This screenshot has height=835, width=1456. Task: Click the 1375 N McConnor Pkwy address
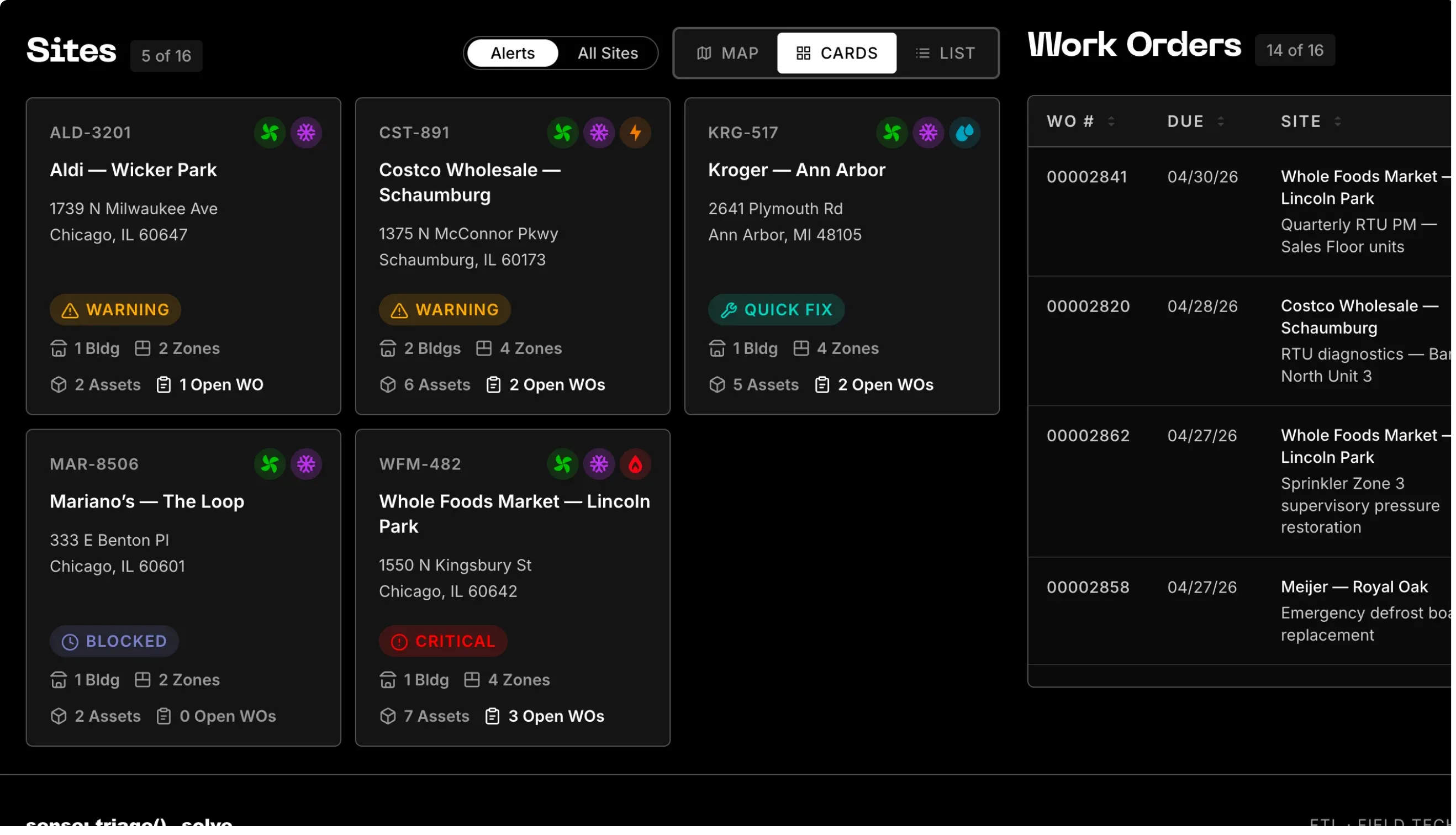(x=469, y=234)
